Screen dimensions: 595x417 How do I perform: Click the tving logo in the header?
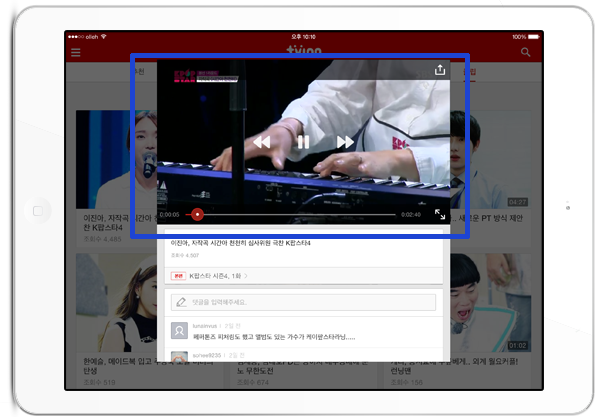[x=304, y=50]
